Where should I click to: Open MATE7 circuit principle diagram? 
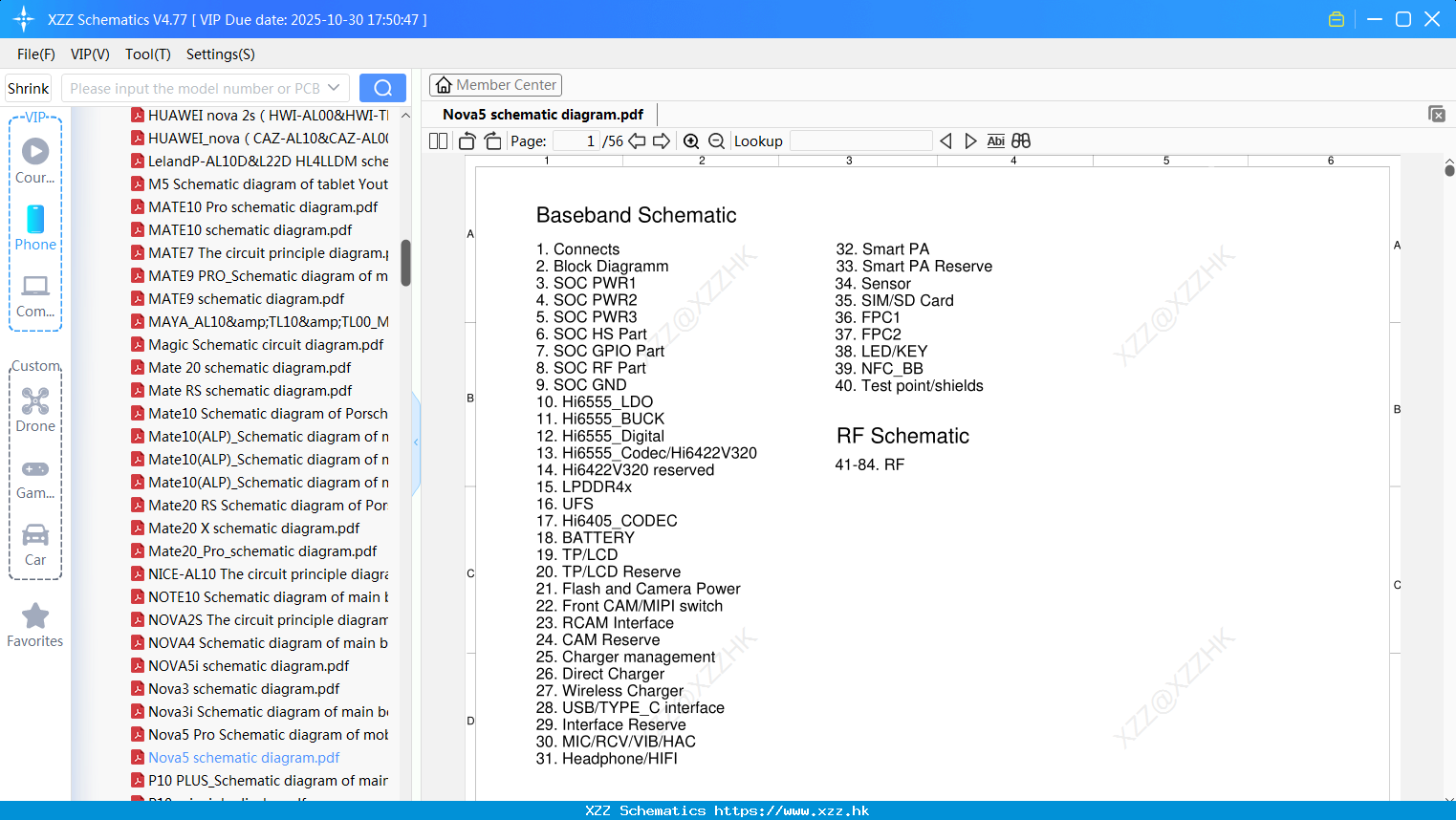(x=259, y=252)
